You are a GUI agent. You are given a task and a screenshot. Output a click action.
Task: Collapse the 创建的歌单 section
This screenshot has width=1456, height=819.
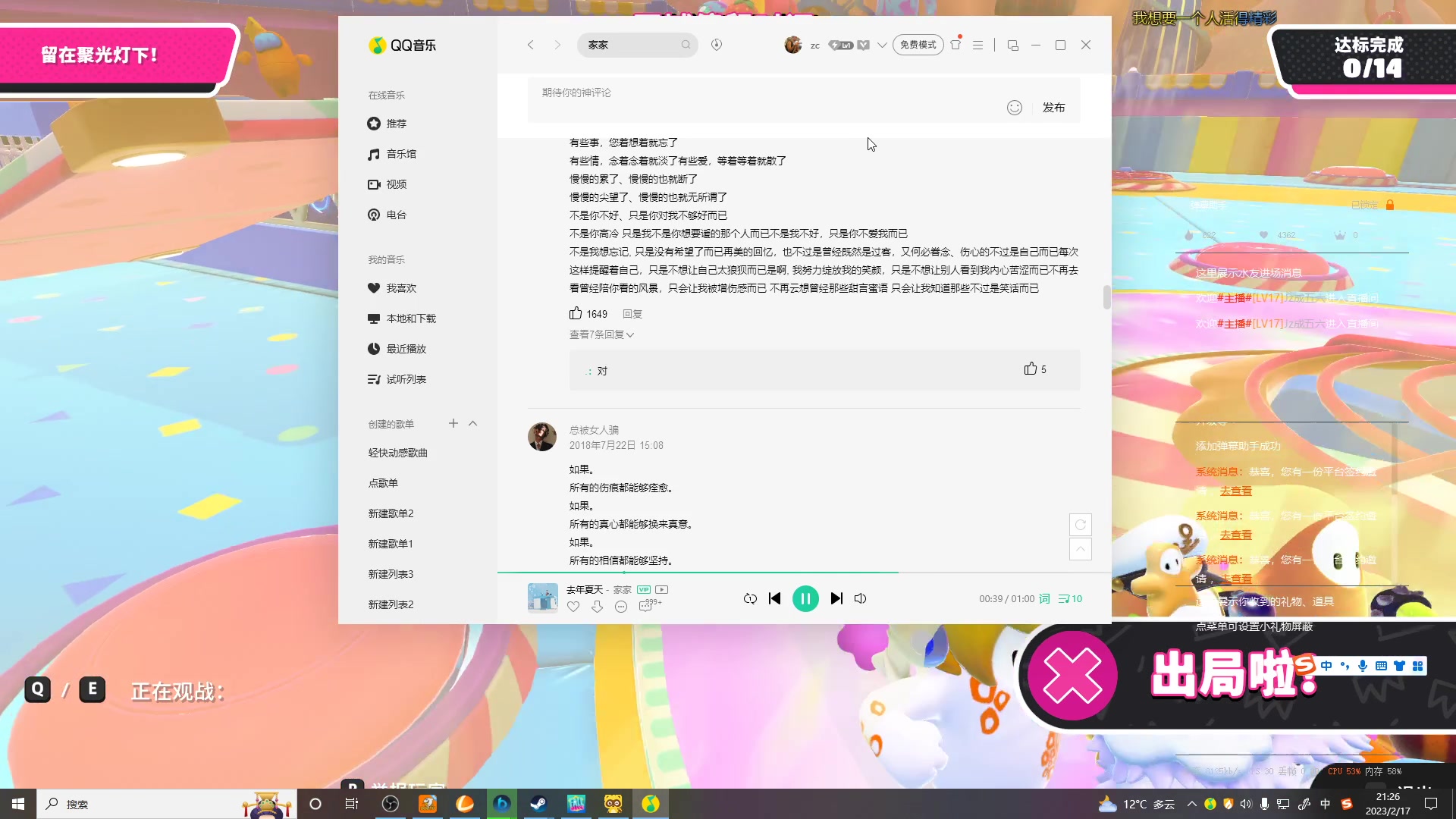click(x=473, y=423)
